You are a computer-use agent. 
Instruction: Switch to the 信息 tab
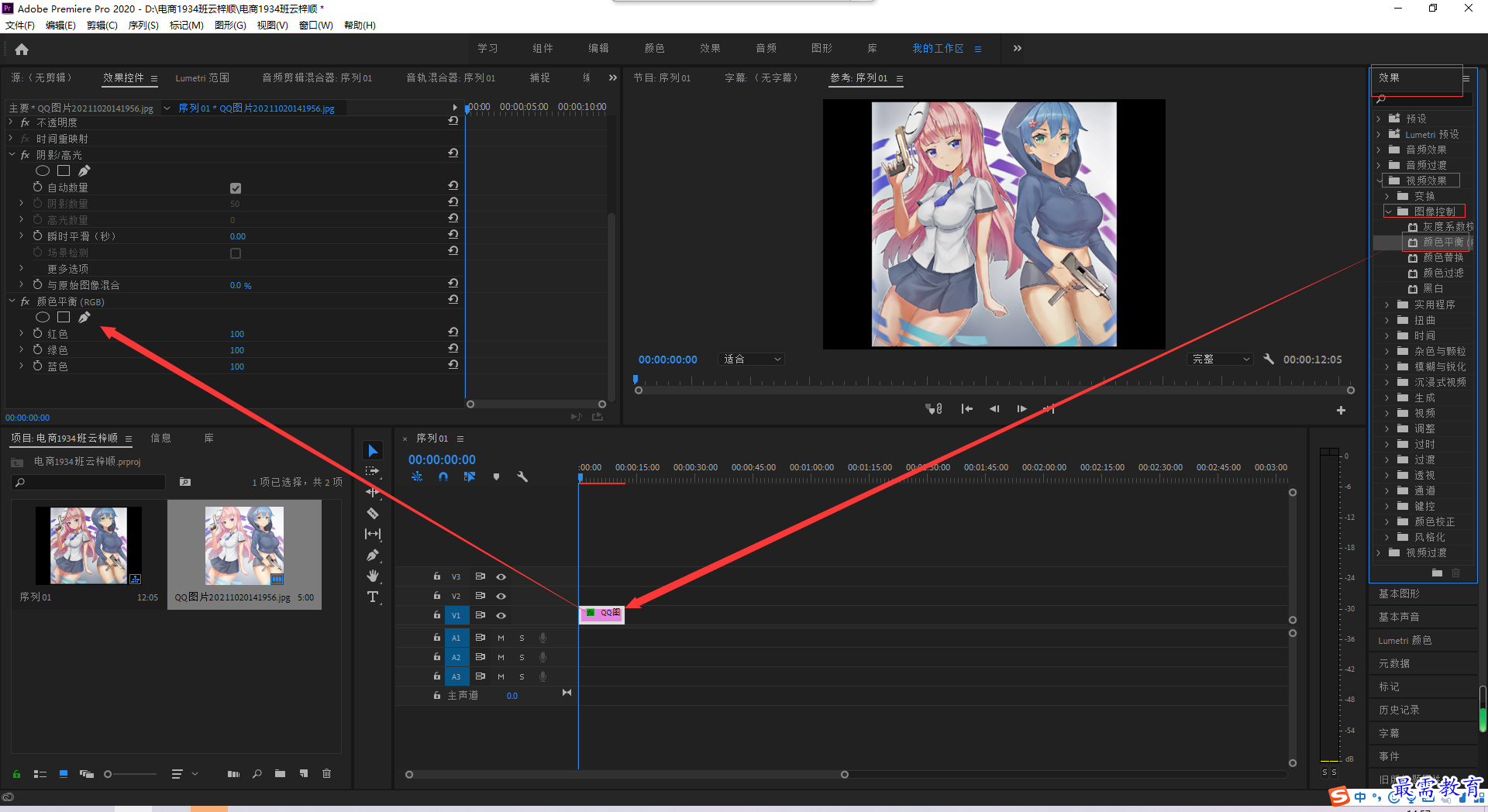click(160, 438)
